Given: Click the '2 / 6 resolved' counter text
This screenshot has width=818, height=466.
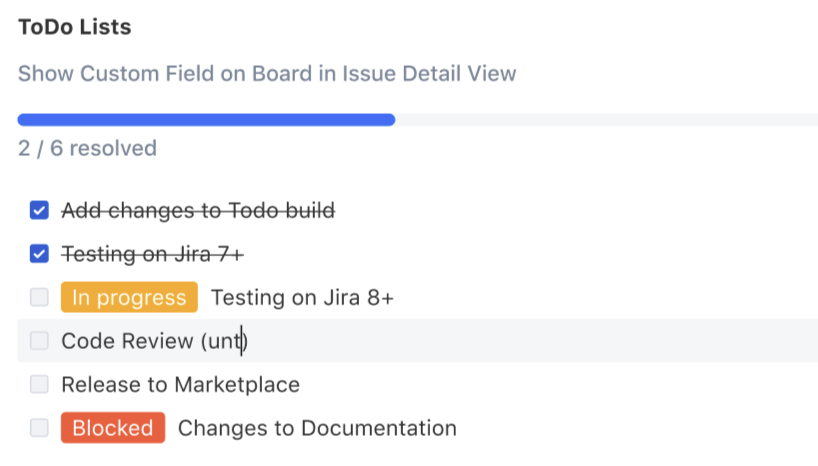Looking at the screenshot, I should pyautogui.click(x=87, y=149).
